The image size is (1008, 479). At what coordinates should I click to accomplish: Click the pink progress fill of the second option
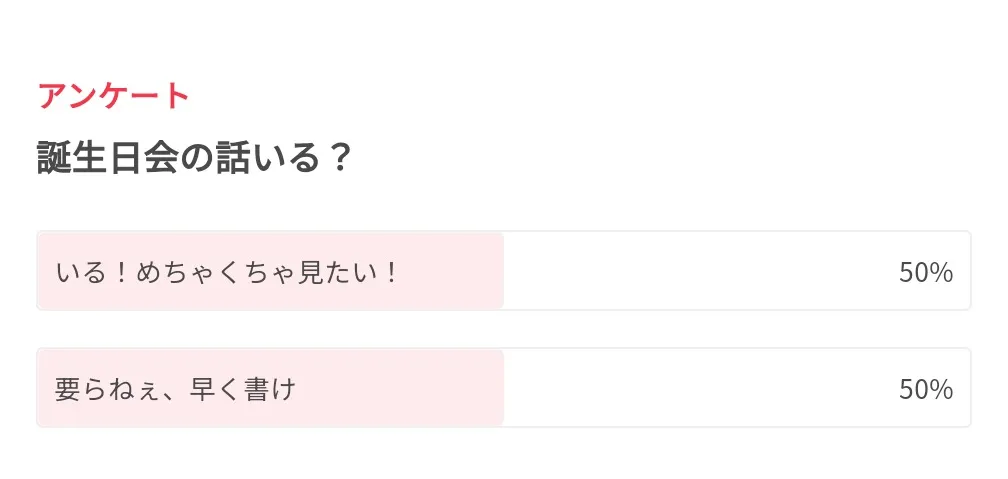coord(400,389)
